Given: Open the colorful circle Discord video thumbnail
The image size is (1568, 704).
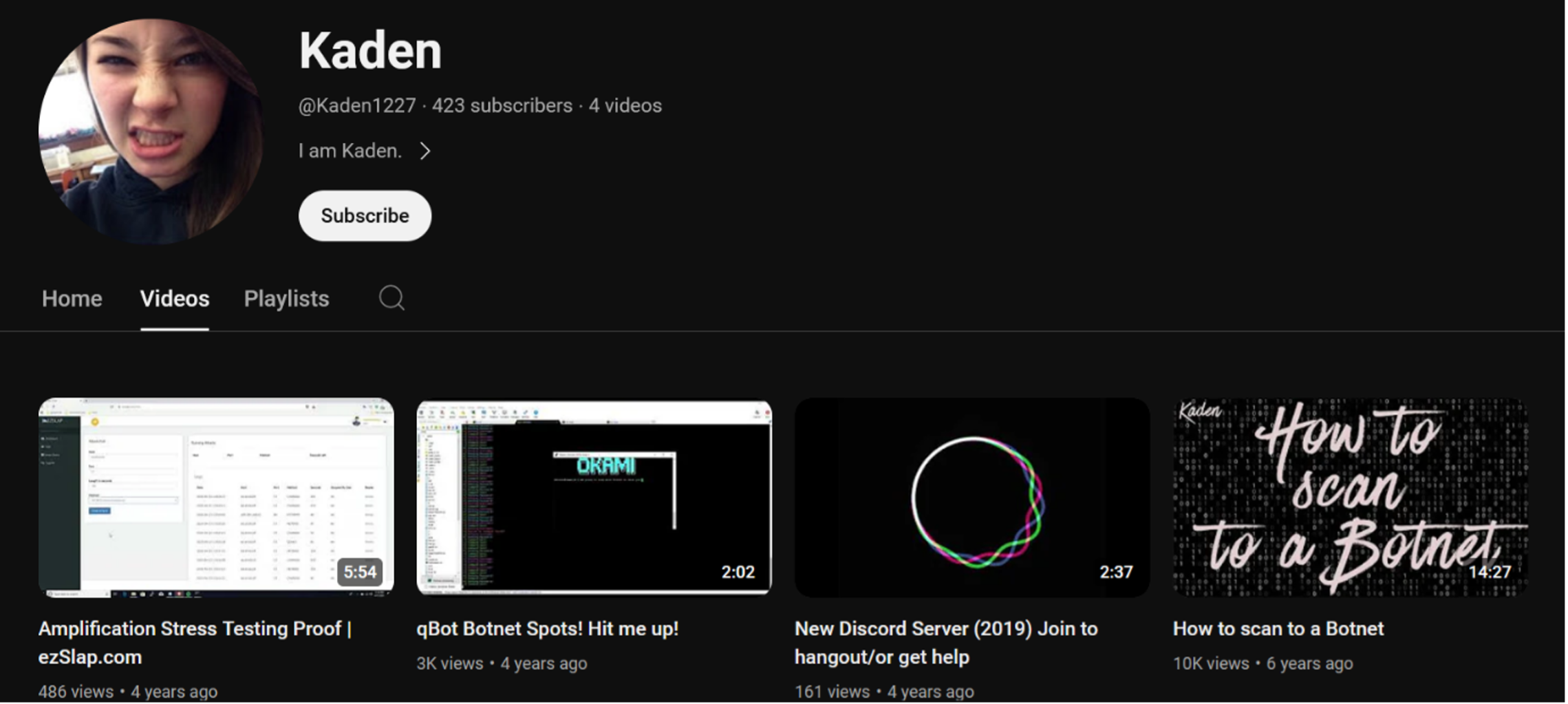Looking at the screenshot, I should pos(971,495).
